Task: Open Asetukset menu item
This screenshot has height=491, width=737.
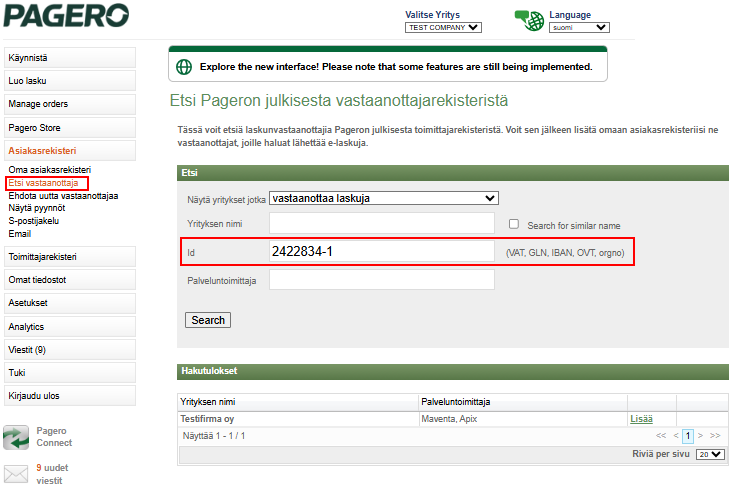Action: (x=70, y=303)
